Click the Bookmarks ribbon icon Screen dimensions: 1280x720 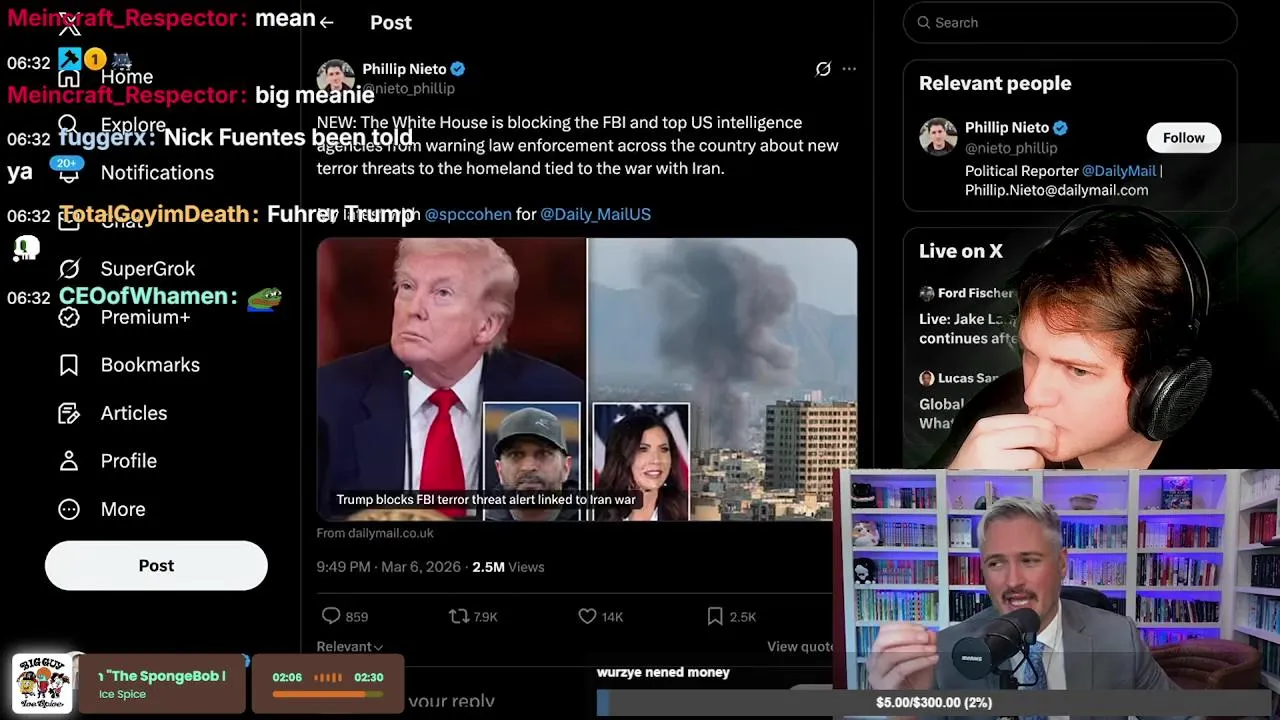[69, 365]
